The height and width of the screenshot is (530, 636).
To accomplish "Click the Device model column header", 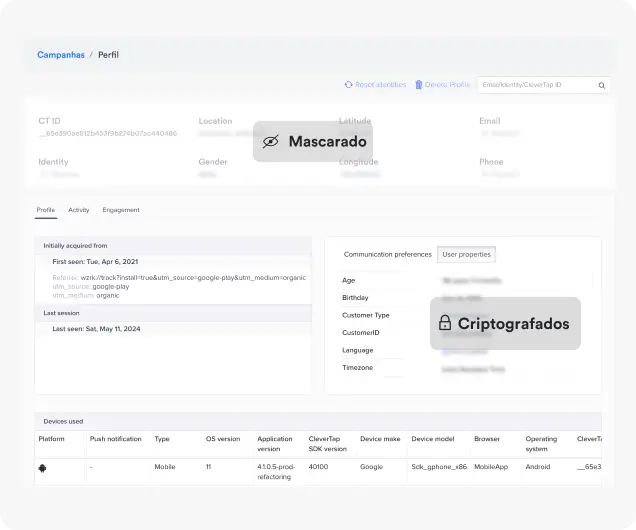I will [433, 439].
